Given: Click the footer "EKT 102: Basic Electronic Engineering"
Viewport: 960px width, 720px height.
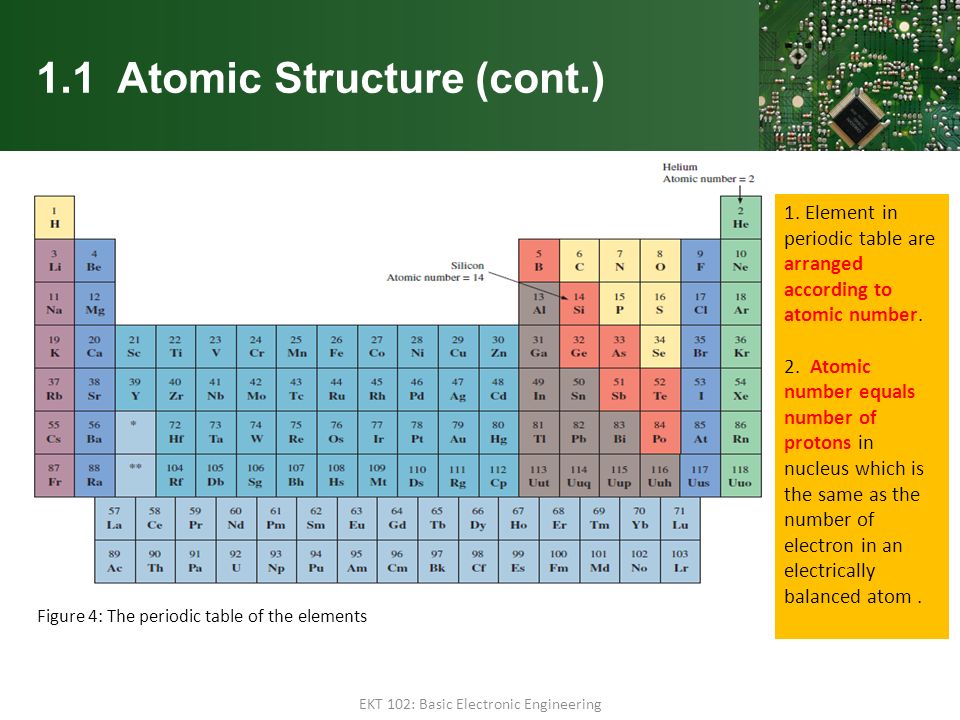Looking at the screenshot, I should click(x=480, y=704).
